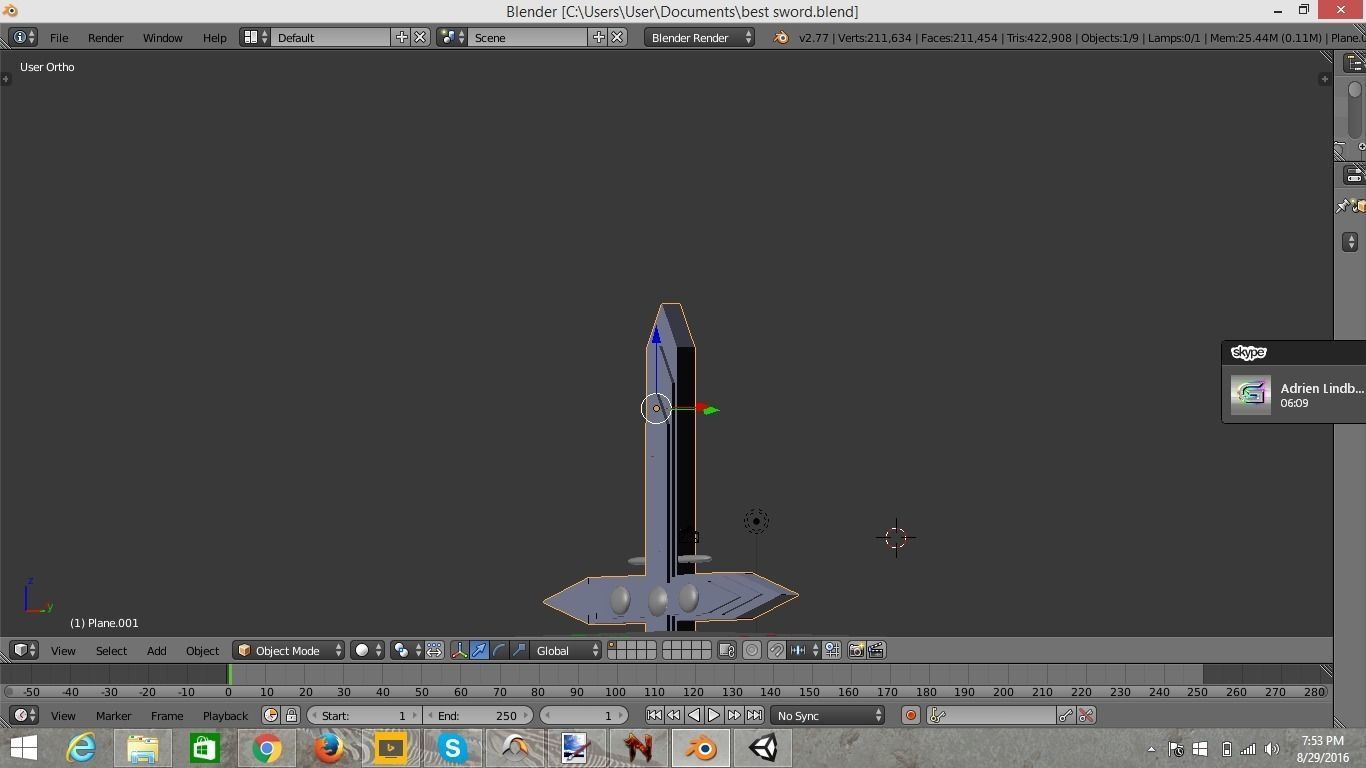Open the scene browse icon
1366x768 pixels.
[452, 37]
